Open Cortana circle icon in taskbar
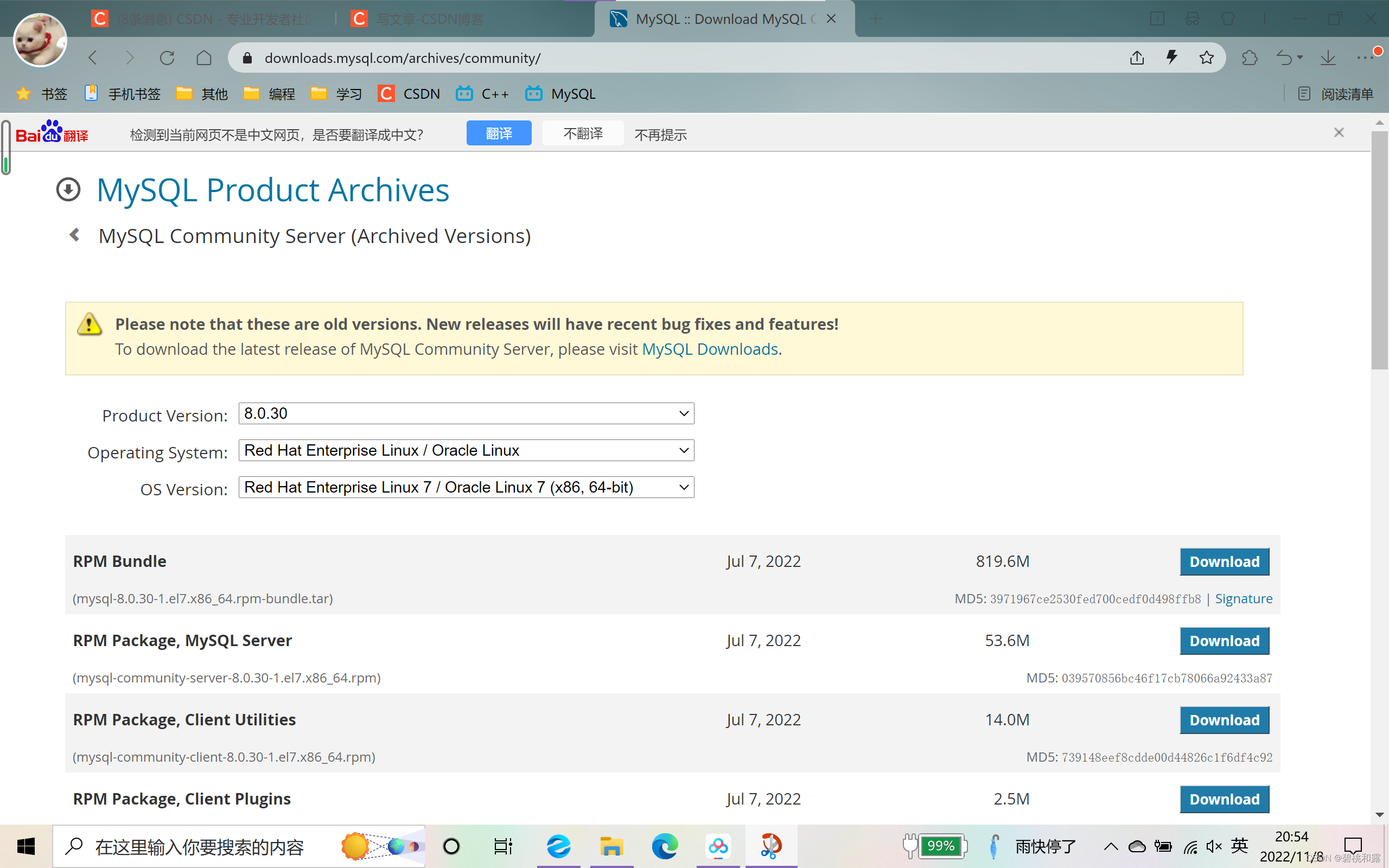Viewport: 1389px width, 868px height. [x=451, y=846]
